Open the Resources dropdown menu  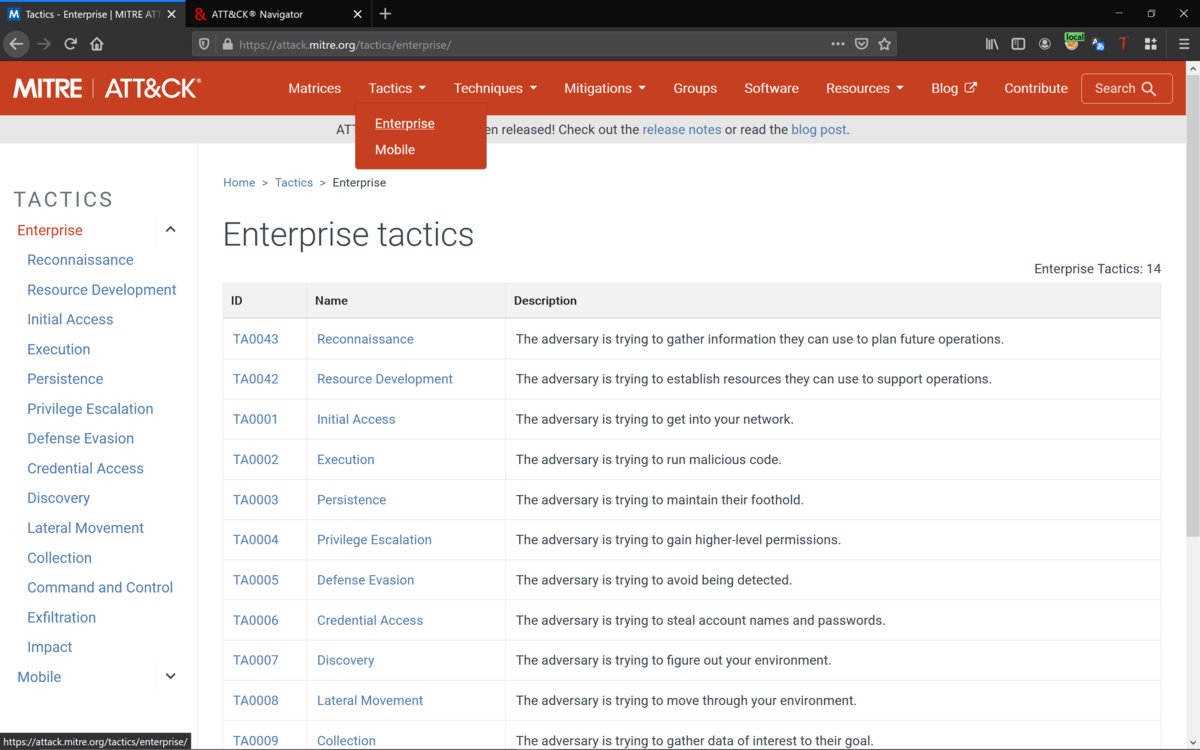865,88
